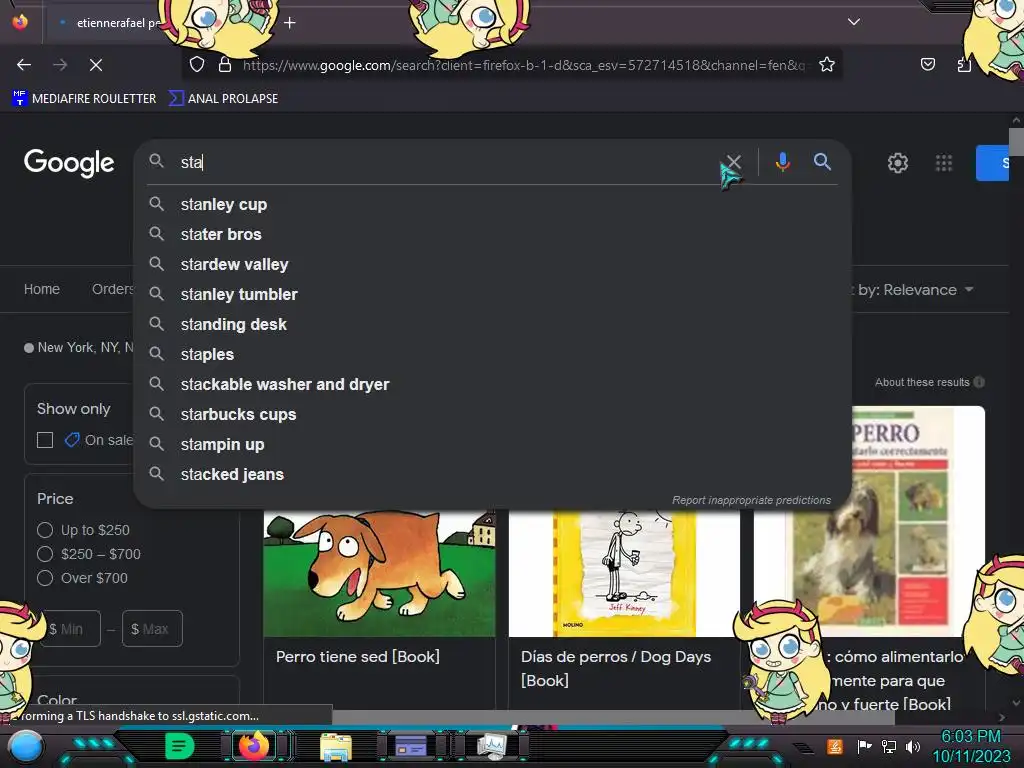Switch to Firefox from the taskbar

pyautogui.click(x=254, y=746)
